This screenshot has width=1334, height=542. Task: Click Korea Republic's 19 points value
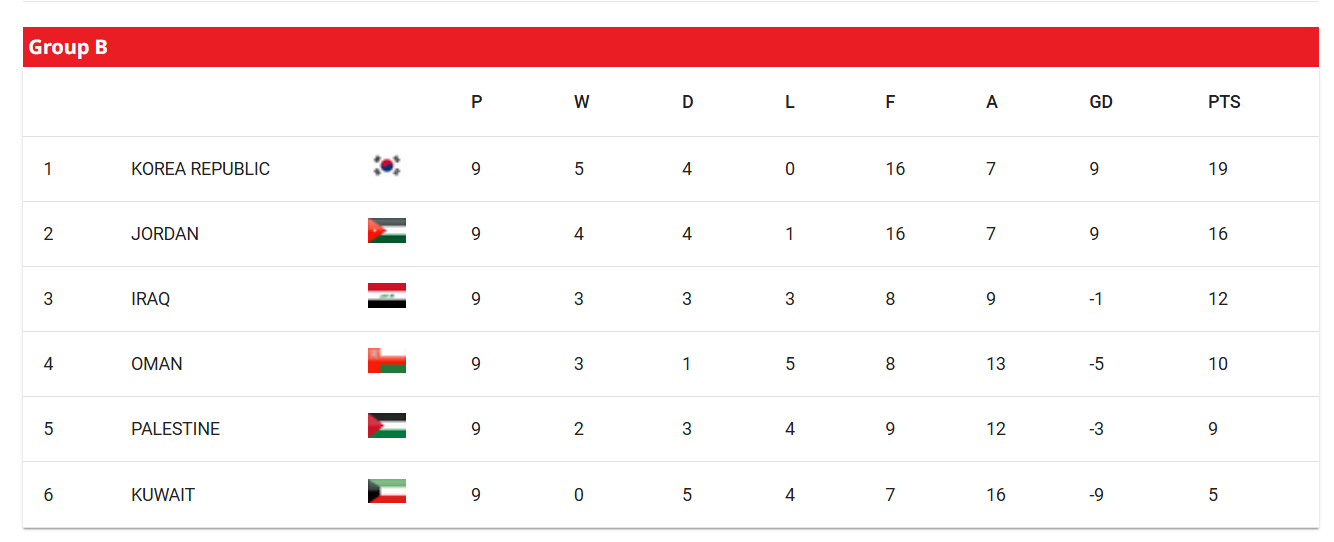pyautogui.click(x=1218, y=169)
